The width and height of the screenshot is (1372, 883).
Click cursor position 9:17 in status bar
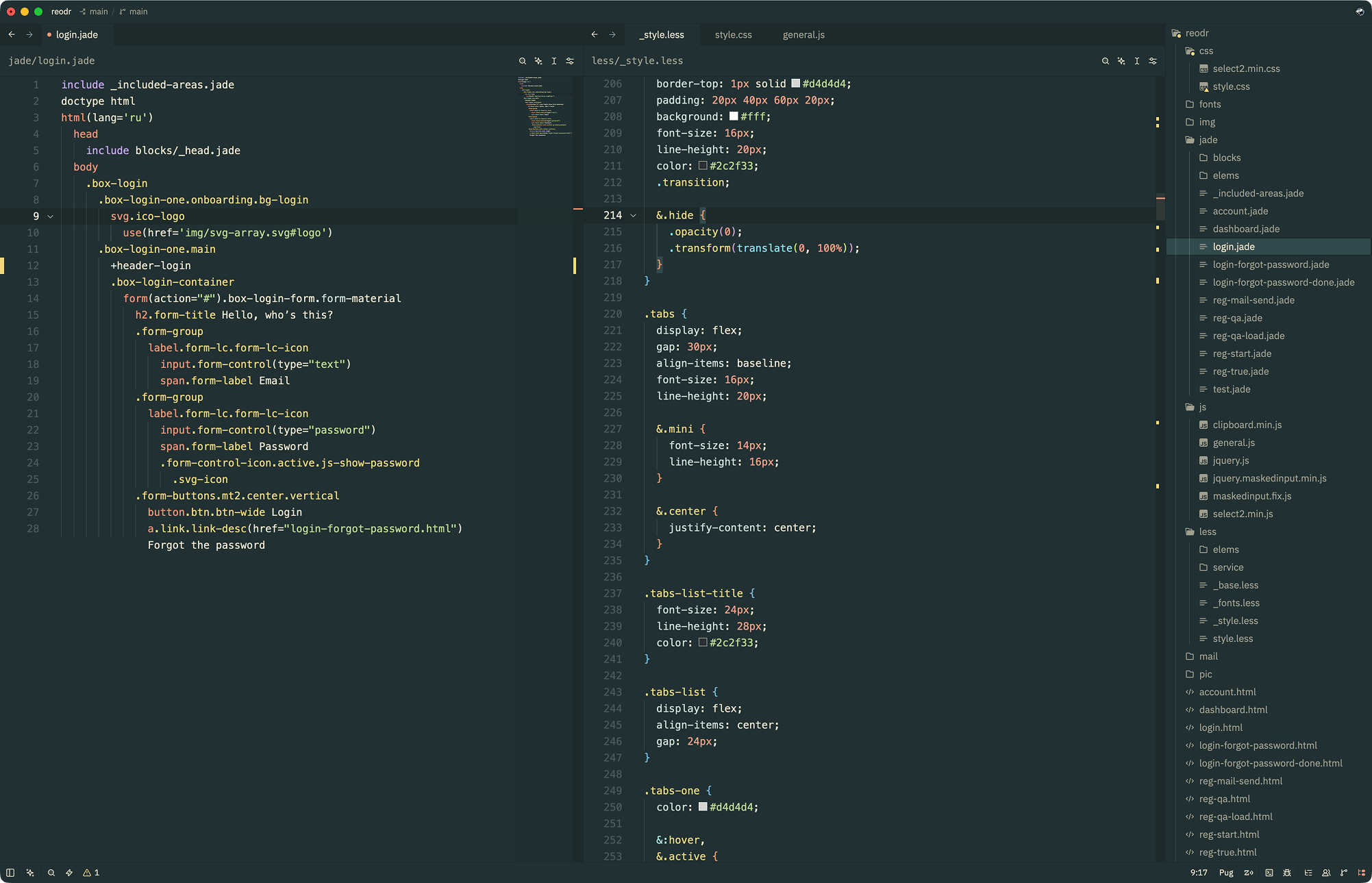coord(1199,873)
